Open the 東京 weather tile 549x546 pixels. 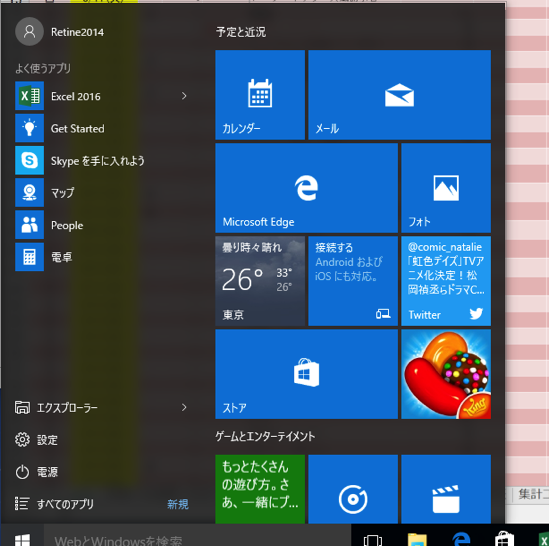260,281
